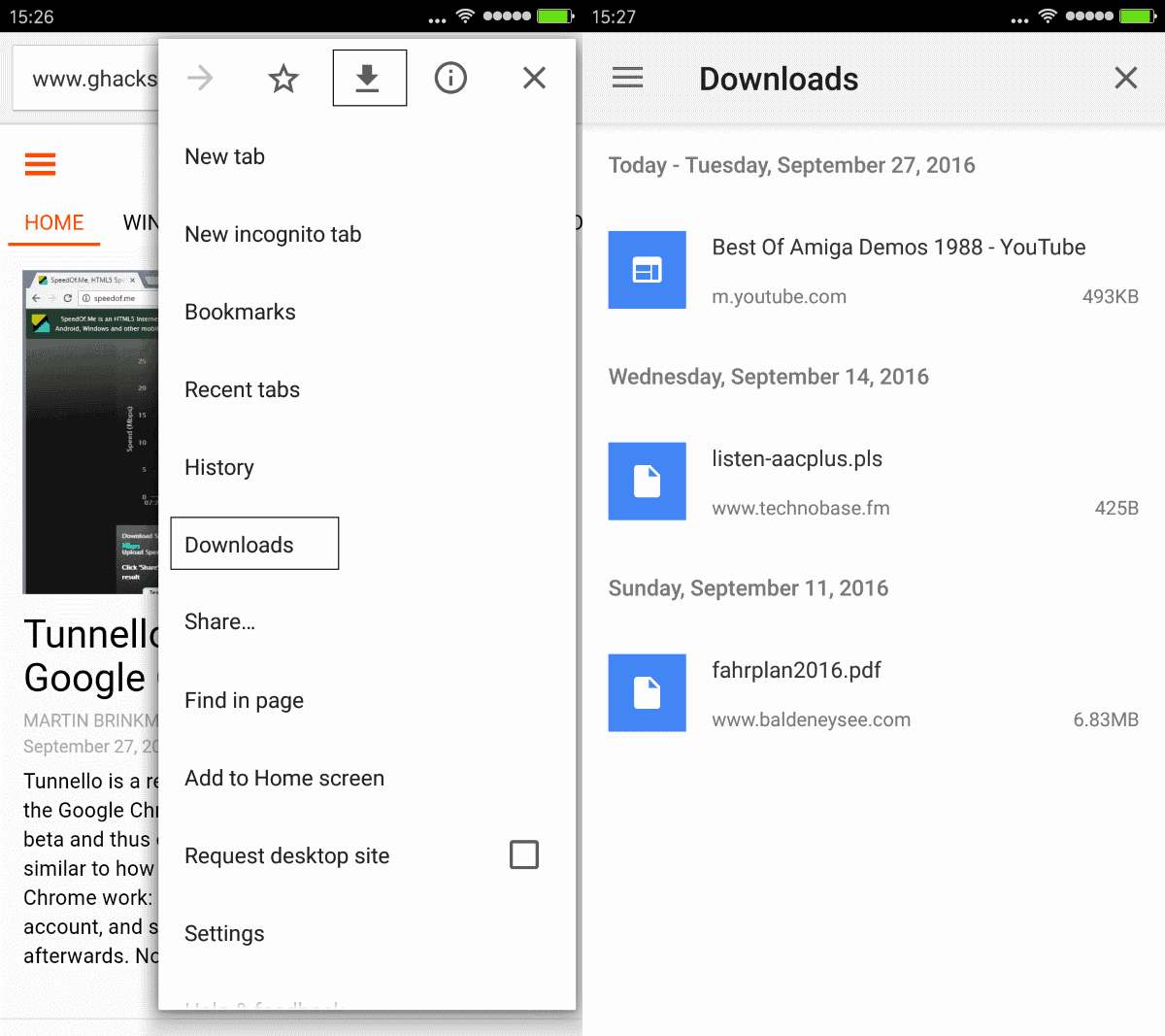Select History from Chrome's menu

218,467
